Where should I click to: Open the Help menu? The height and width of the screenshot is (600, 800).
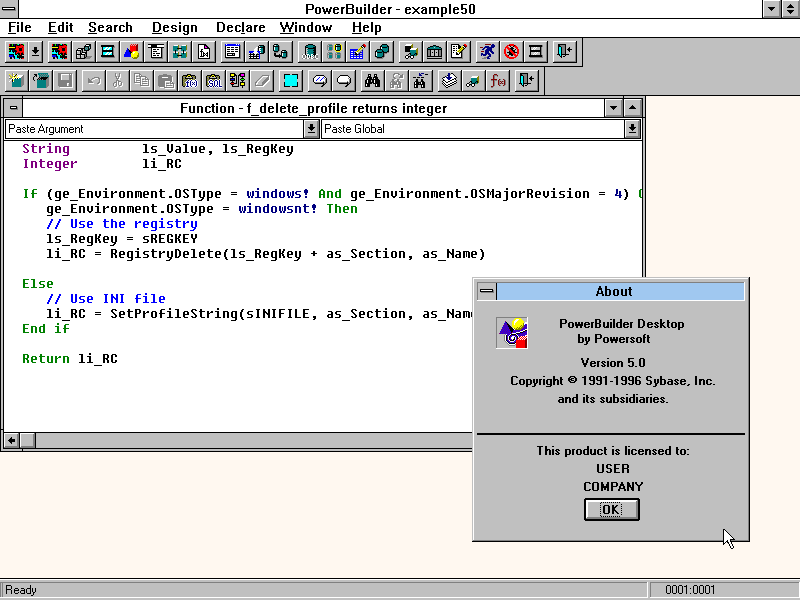point(366,28)
